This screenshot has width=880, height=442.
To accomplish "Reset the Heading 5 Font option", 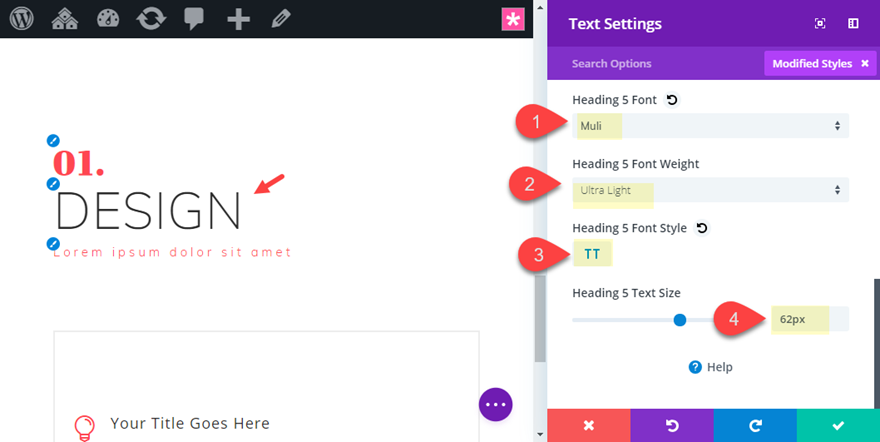I will click(x=672, y=100).
